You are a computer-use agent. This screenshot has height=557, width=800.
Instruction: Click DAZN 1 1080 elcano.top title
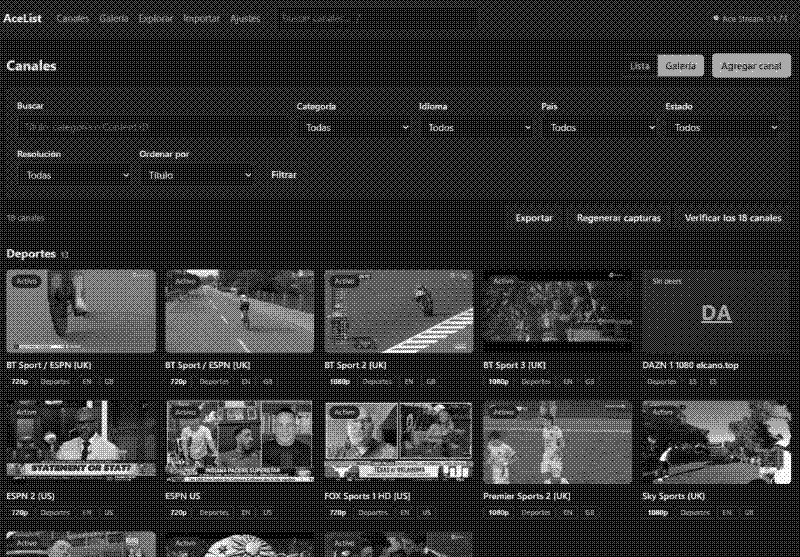tap(690, 365)
